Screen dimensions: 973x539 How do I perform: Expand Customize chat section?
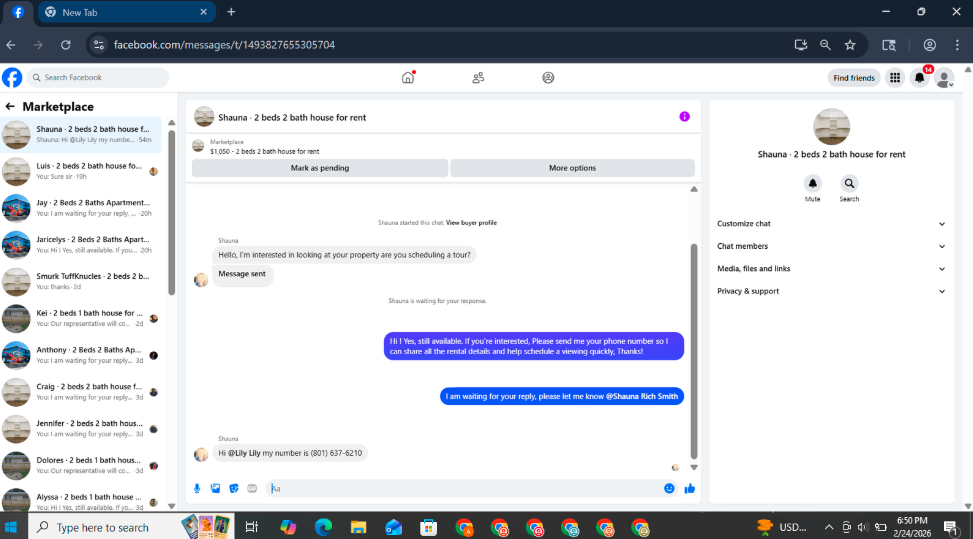pos(831,224)
